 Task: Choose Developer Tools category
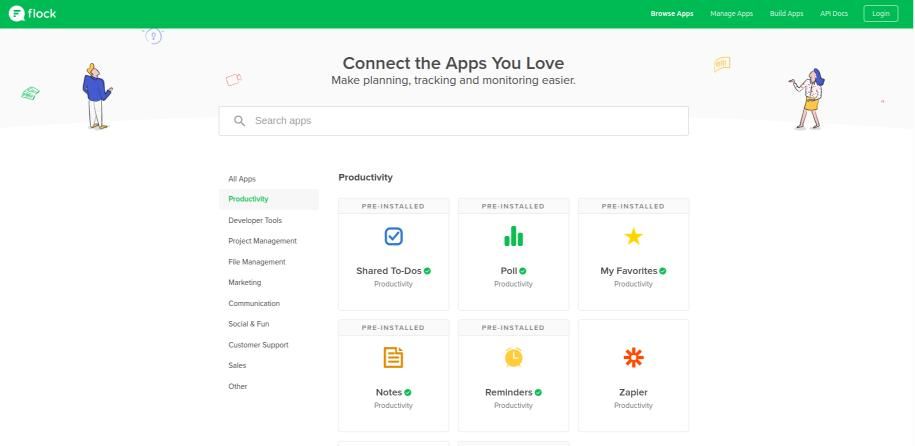point(255,220)
